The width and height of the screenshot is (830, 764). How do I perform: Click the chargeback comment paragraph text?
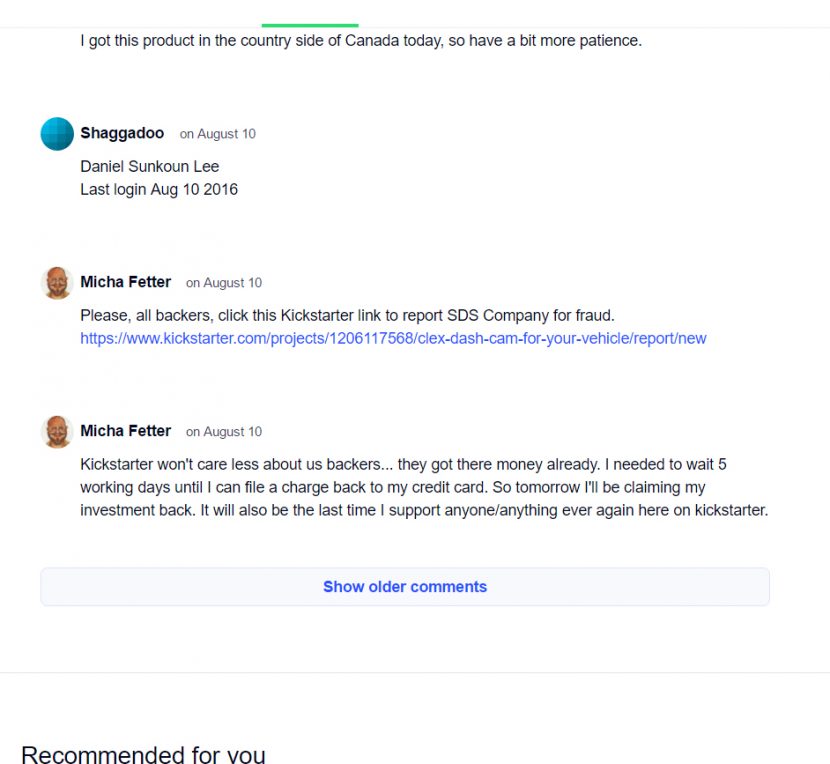point(423,488)
